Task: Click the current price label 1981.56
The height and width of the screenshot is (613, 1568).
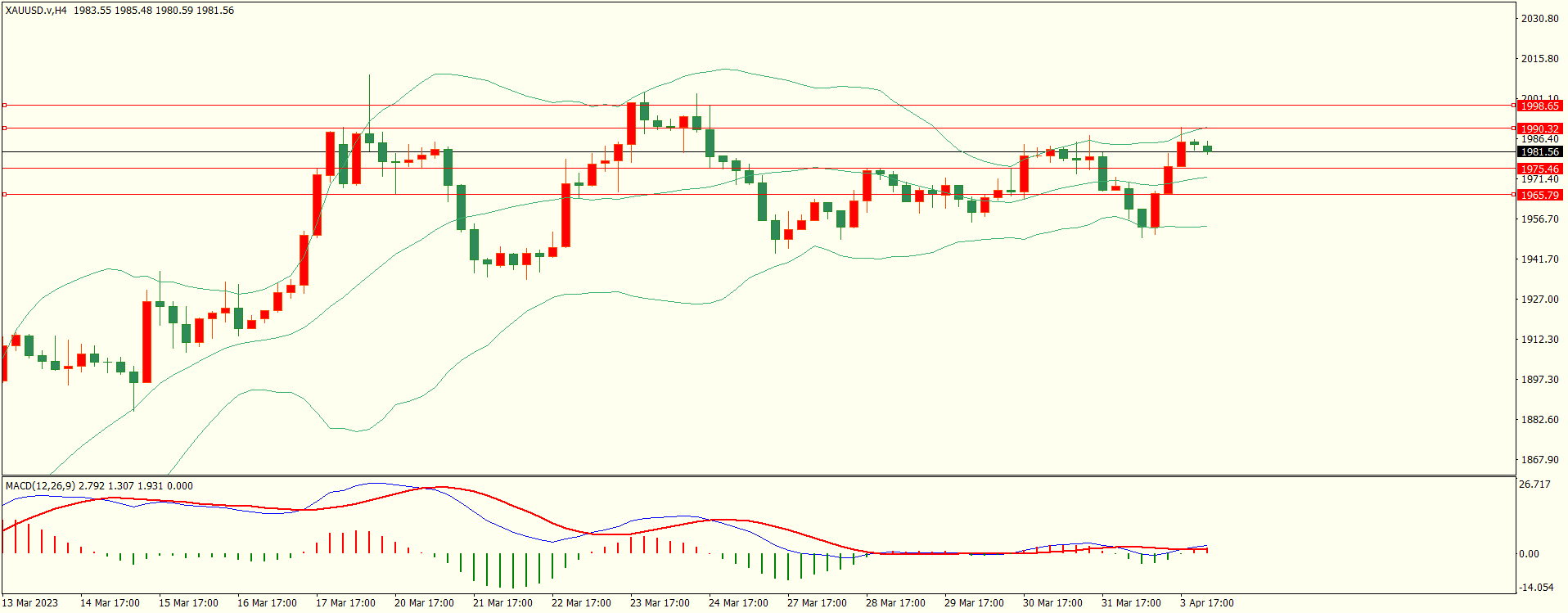Action: (x=1539, y=151)
